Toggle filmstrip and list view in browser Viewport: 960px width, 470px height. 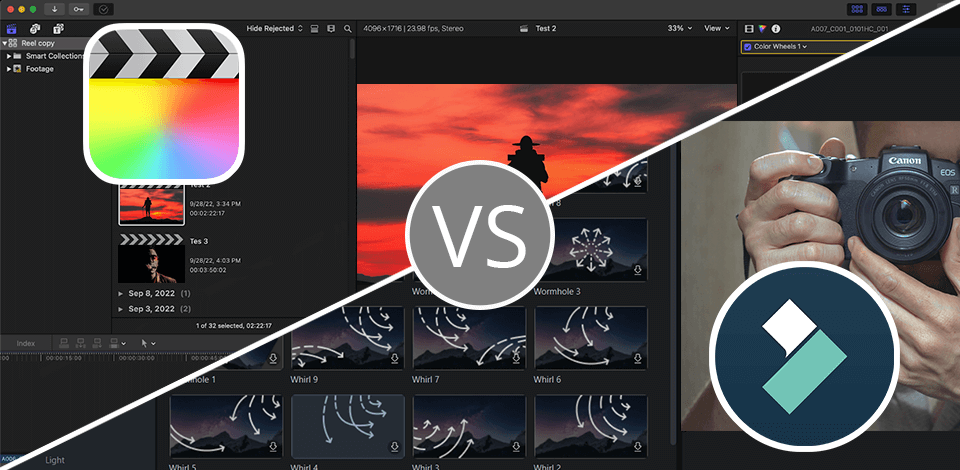coord(315,28)
